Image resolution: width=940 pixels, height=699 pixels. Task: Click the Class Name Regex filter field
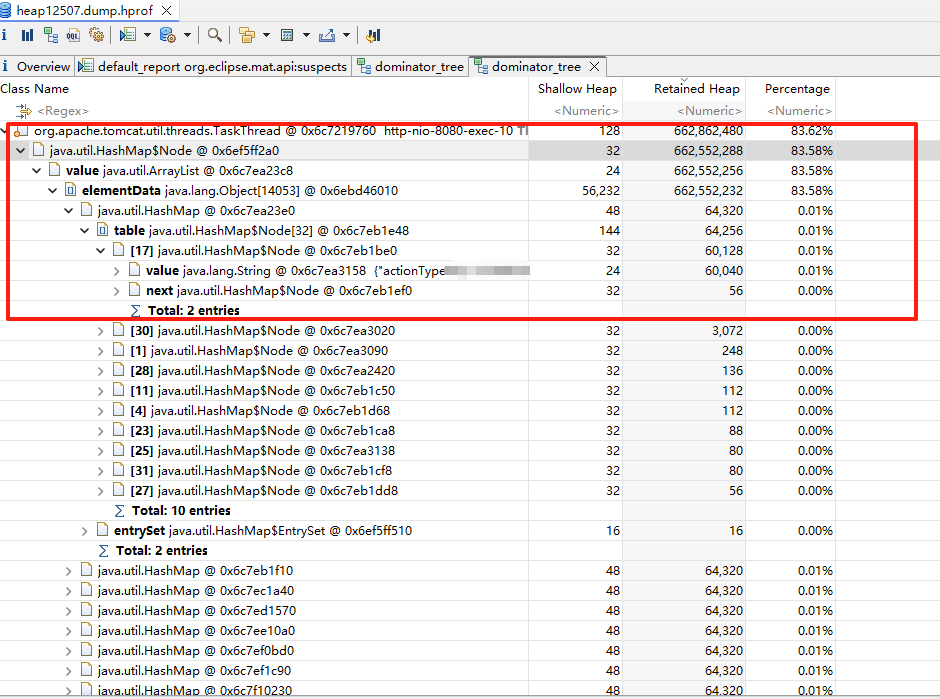[x=63, y=111]
